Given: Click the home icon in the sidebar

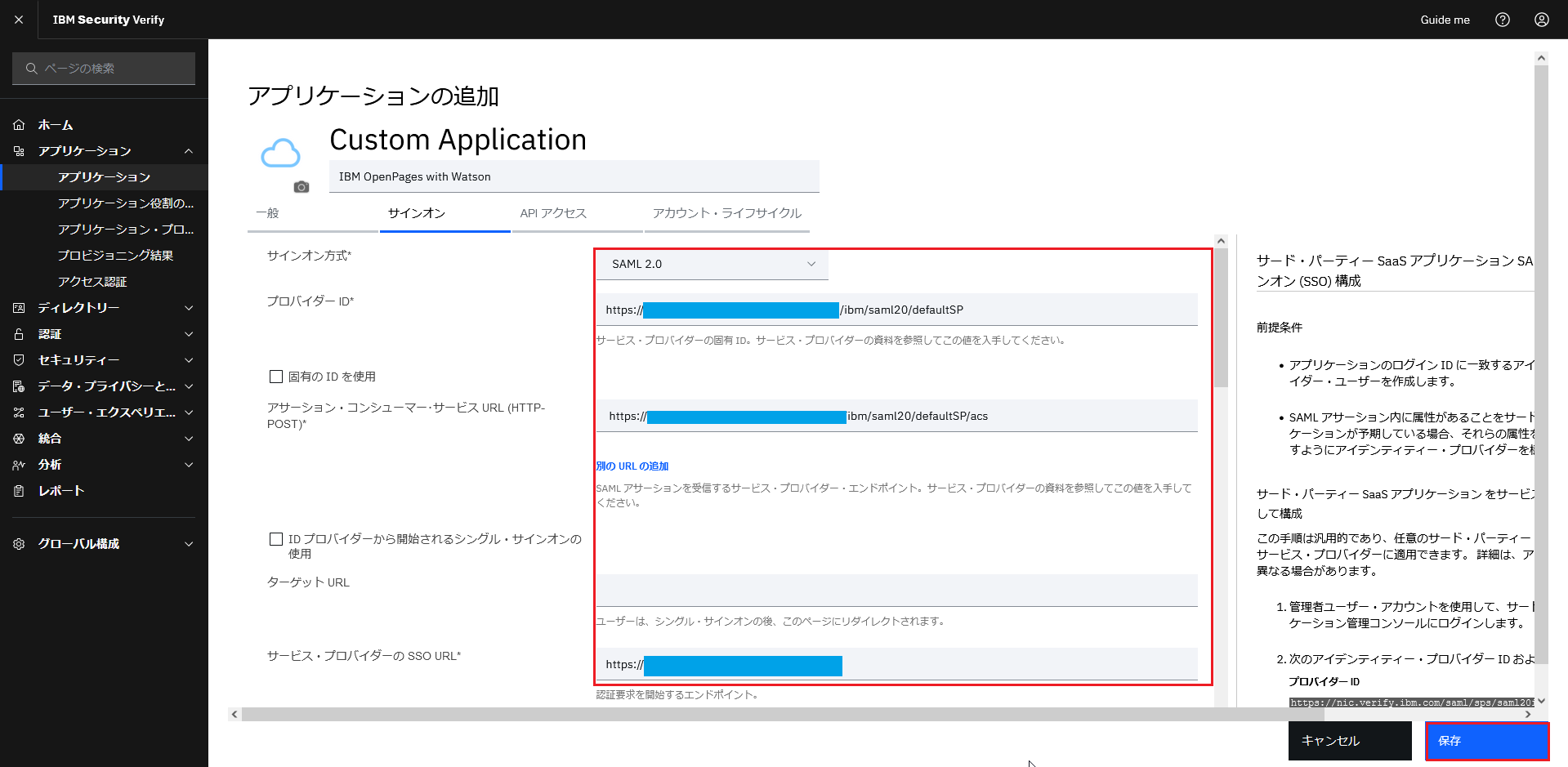Looking at the screenshot, I should [x=19, y=125].
